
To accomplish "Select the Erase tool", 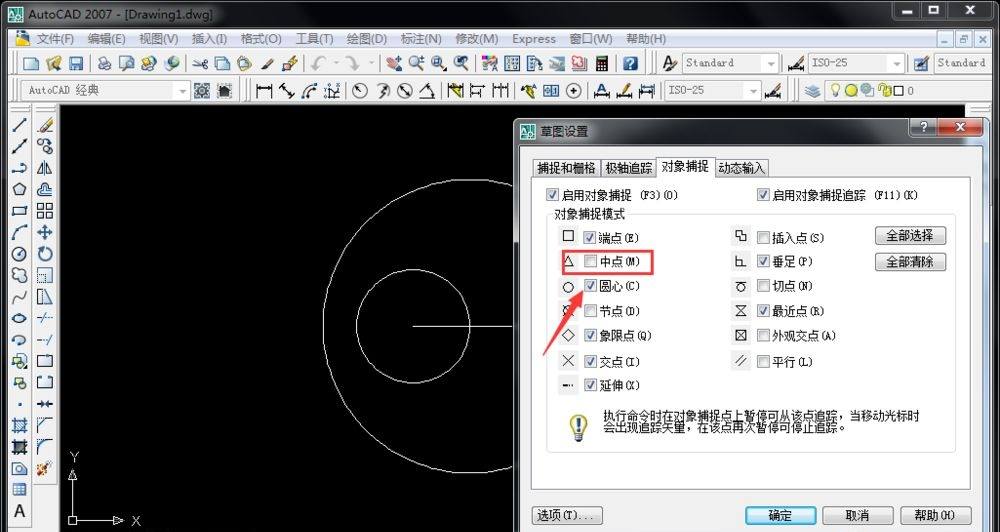I will coord(45,125).
